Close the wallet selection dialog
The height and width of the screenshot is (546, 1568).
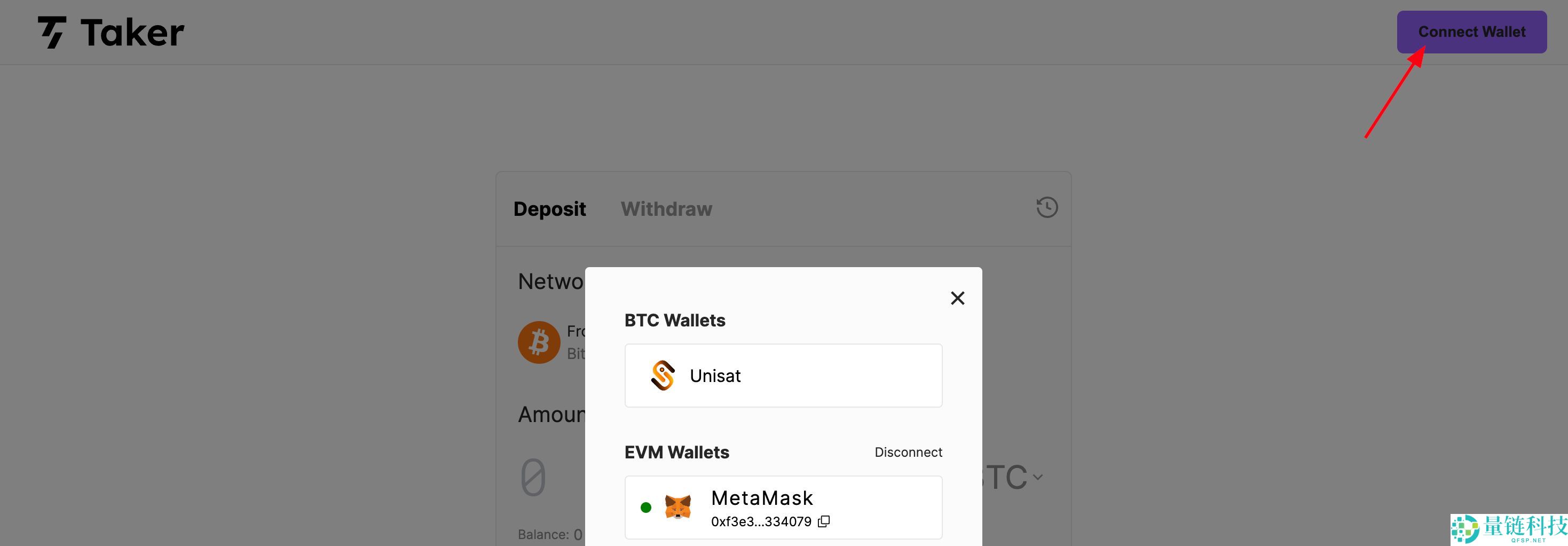(x=957, y=298)
